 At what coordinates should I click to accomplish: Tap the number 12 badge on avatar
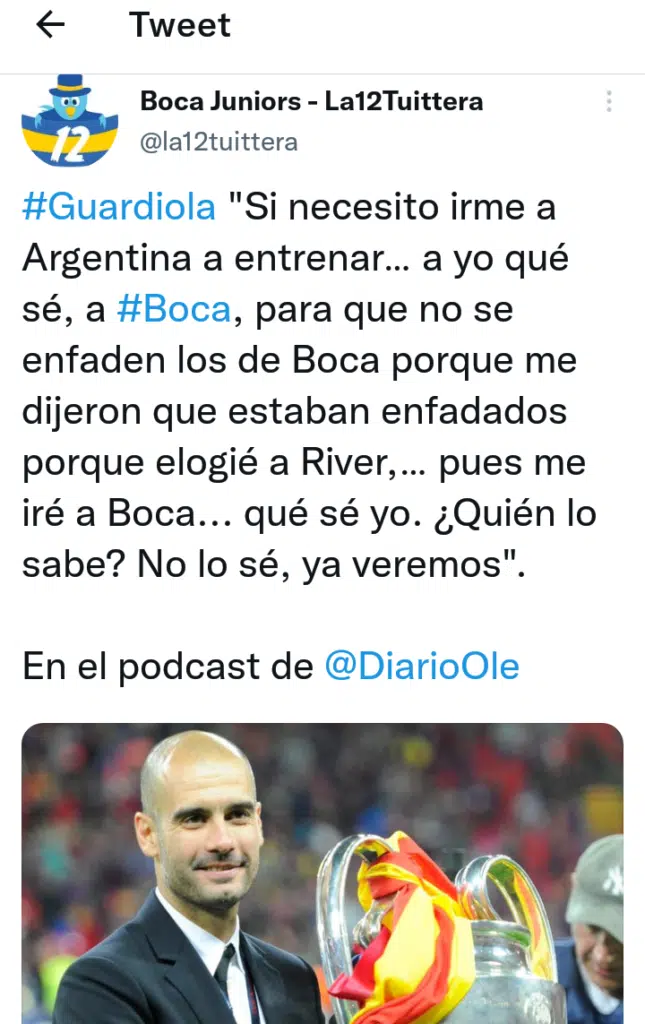[69, 145]
